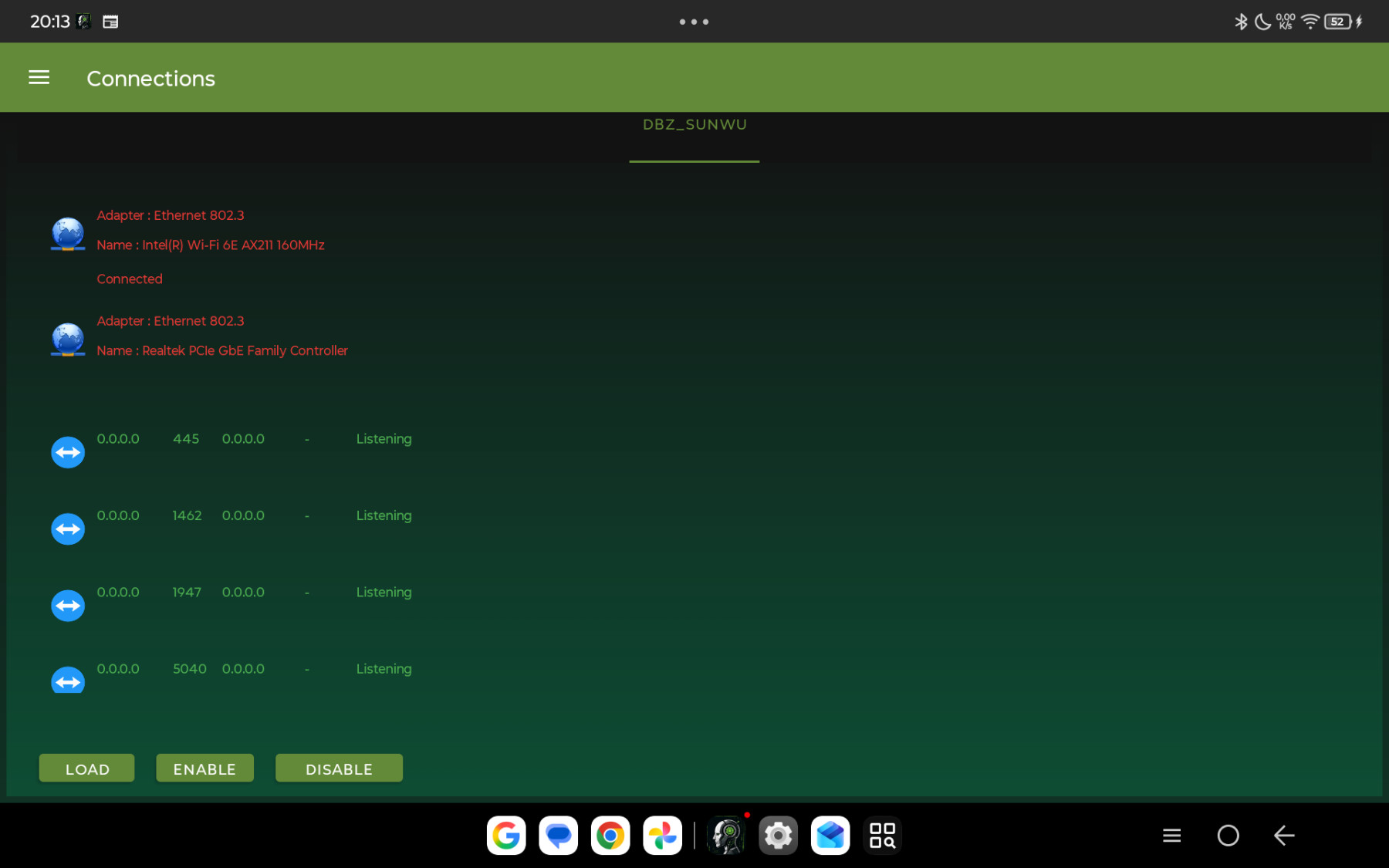
Task: Open Photos pinwheel app from dock
Action: [x=663, y=836]
